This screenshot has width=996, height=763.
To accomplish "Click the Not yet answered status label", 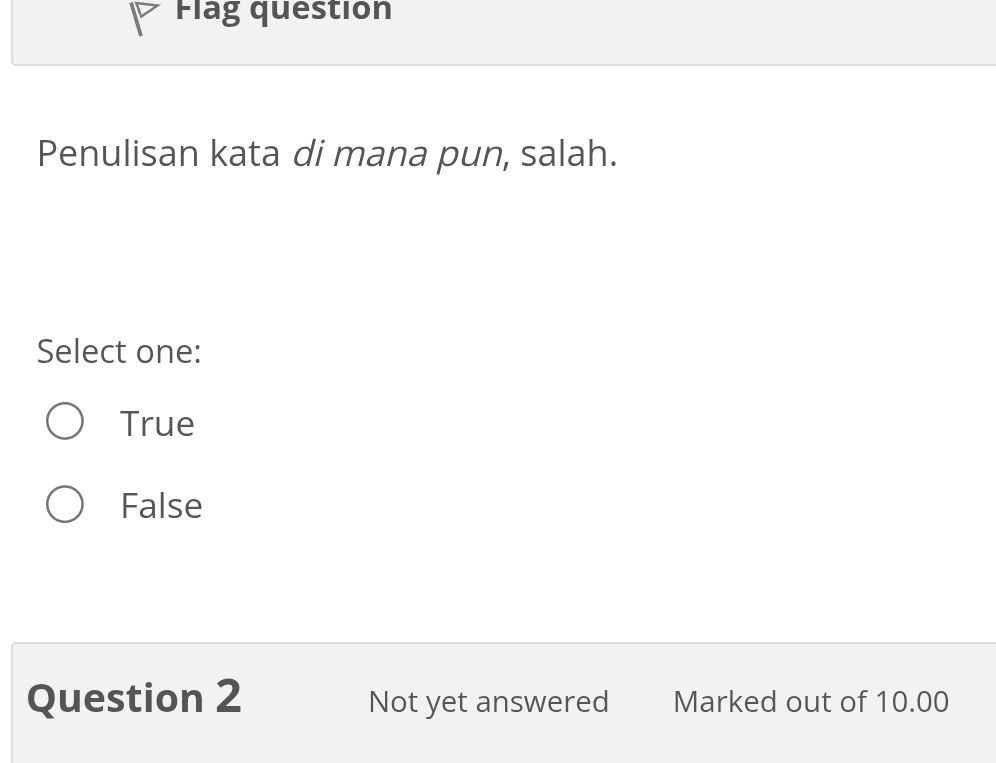I will click(488, 701).
